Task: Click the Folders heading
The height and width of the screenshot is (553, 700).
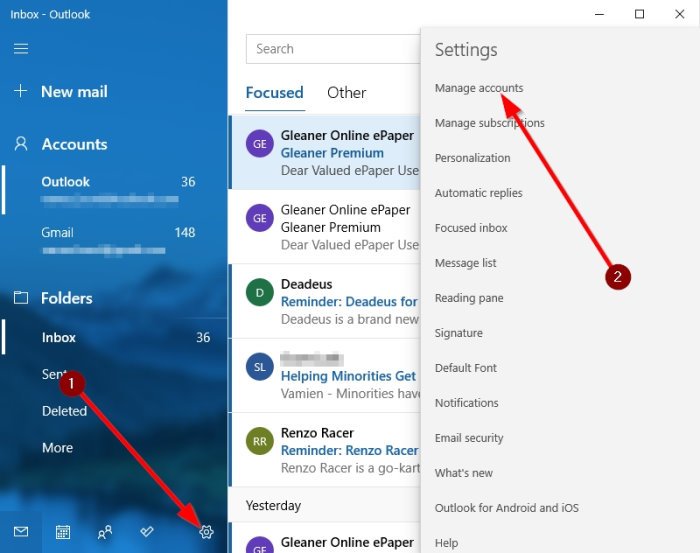Action: pyautogui.click(x=67, y=298)
